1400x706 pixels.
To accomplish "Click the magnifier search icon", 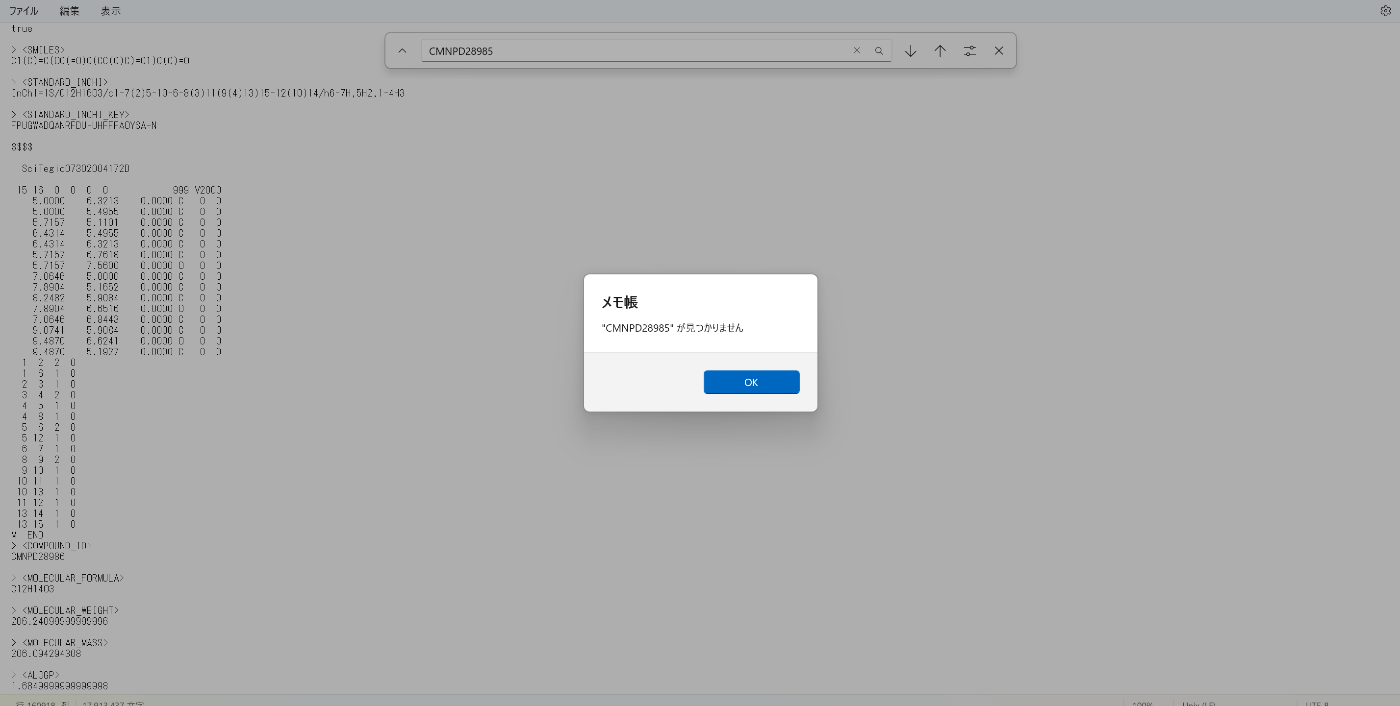I will click(x=879, y=51).
